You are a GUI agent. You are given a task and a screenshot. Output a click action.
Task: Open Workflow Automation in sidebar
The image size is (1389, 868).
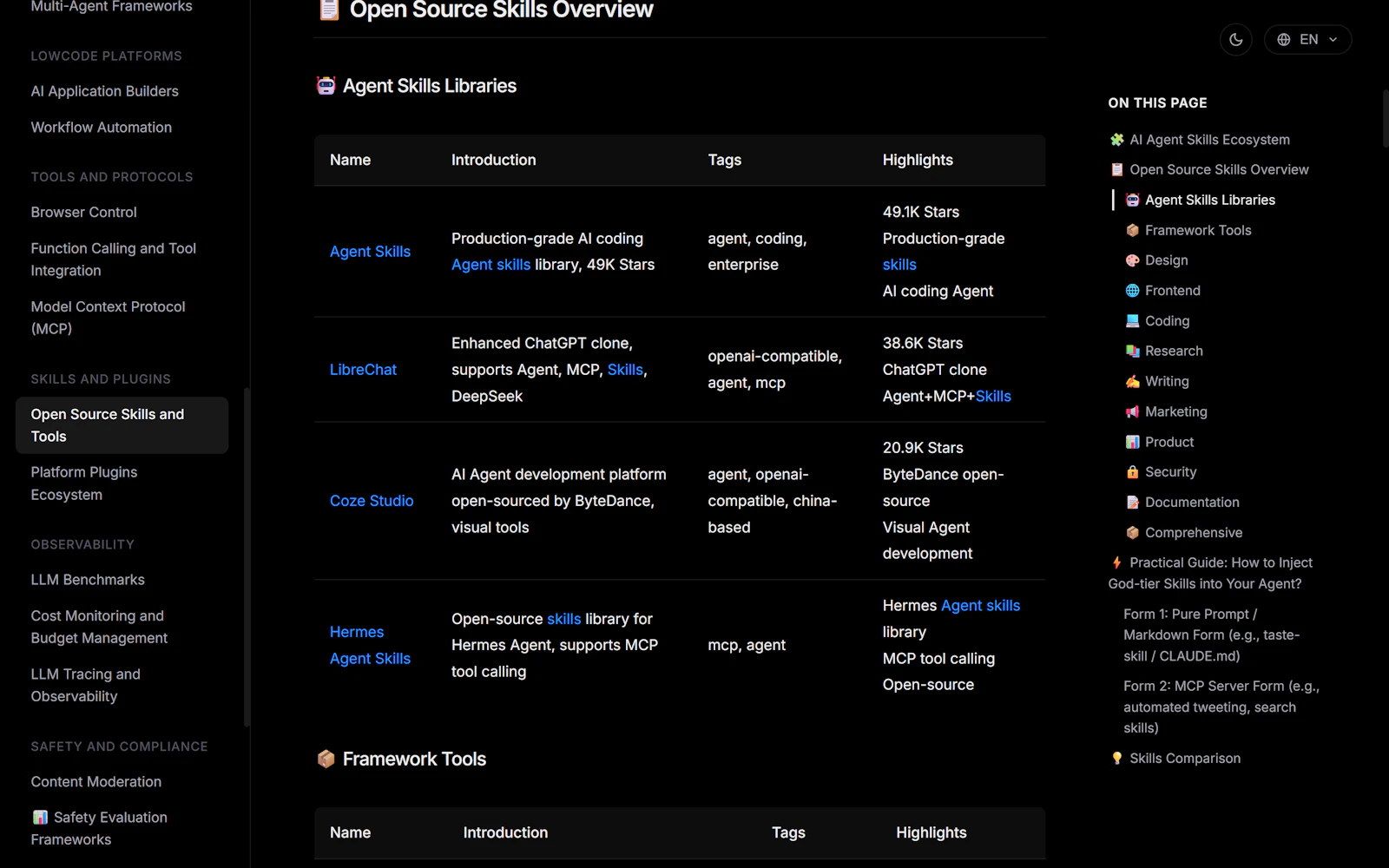click(x=102, y=128)
